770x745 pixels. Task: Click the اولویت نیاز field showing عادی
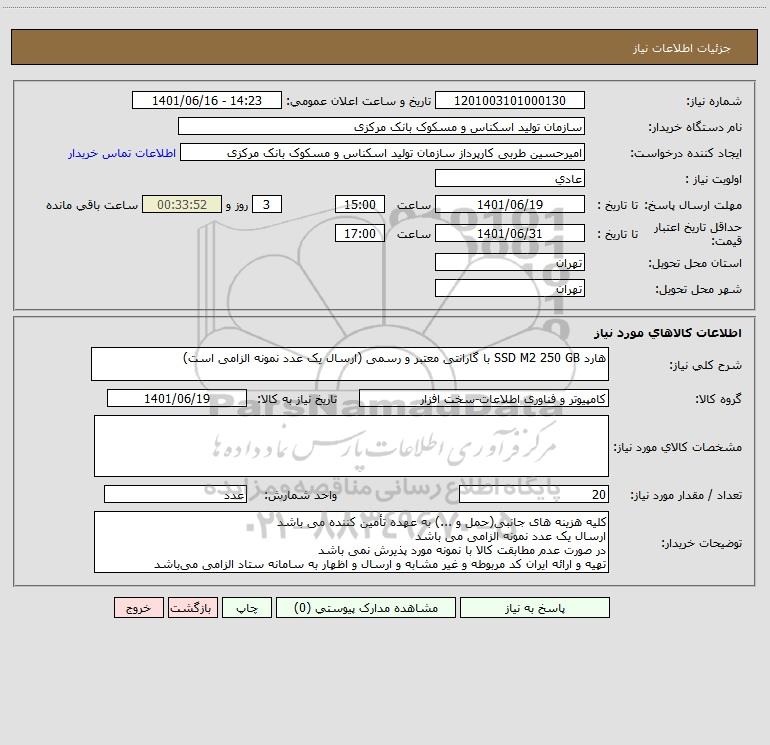510,178
